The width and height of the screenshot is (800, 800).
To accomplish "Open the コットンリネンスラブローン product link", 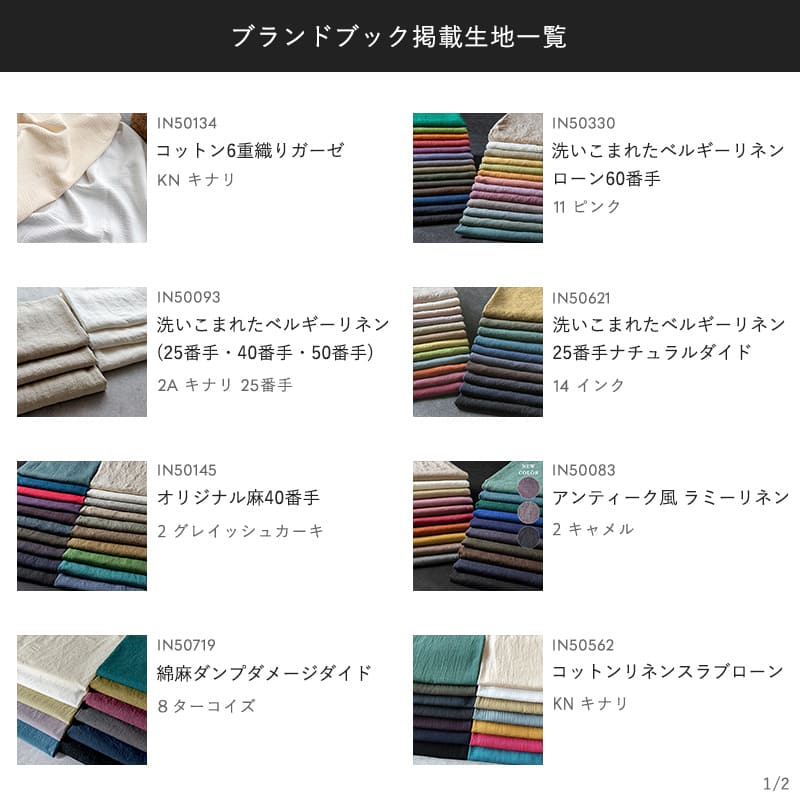I will click(x=667, y=671).
